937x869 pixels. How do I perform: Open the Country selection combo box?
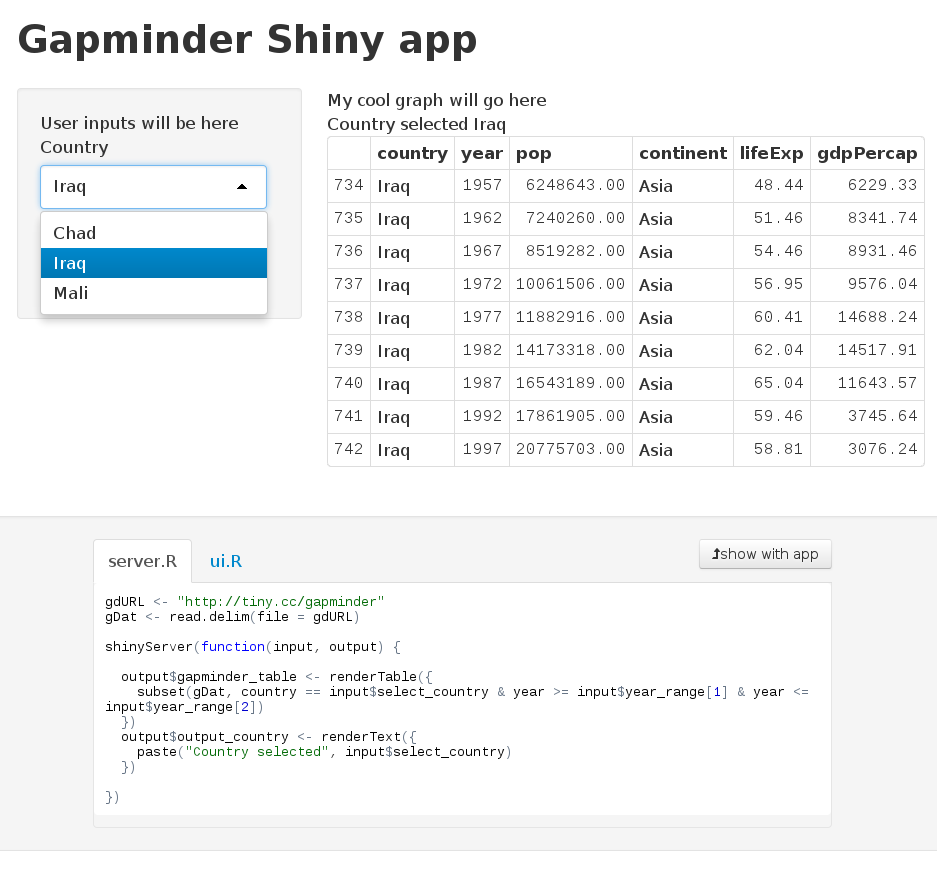point(153,187)
